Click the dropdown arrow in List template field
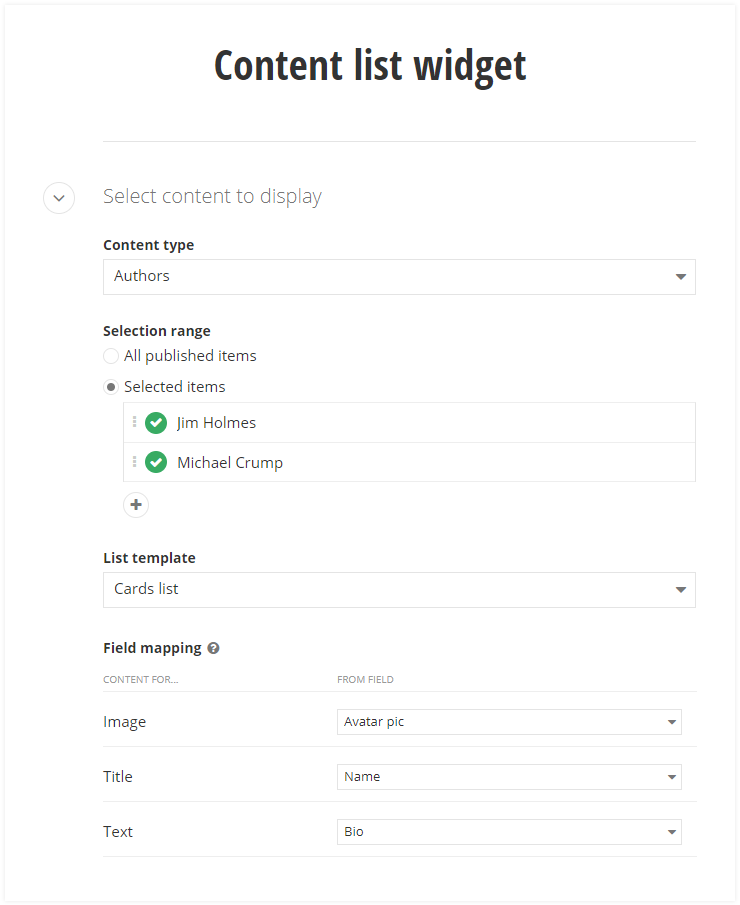Viewport: 740px width, 905px height. tap(680, 590)
